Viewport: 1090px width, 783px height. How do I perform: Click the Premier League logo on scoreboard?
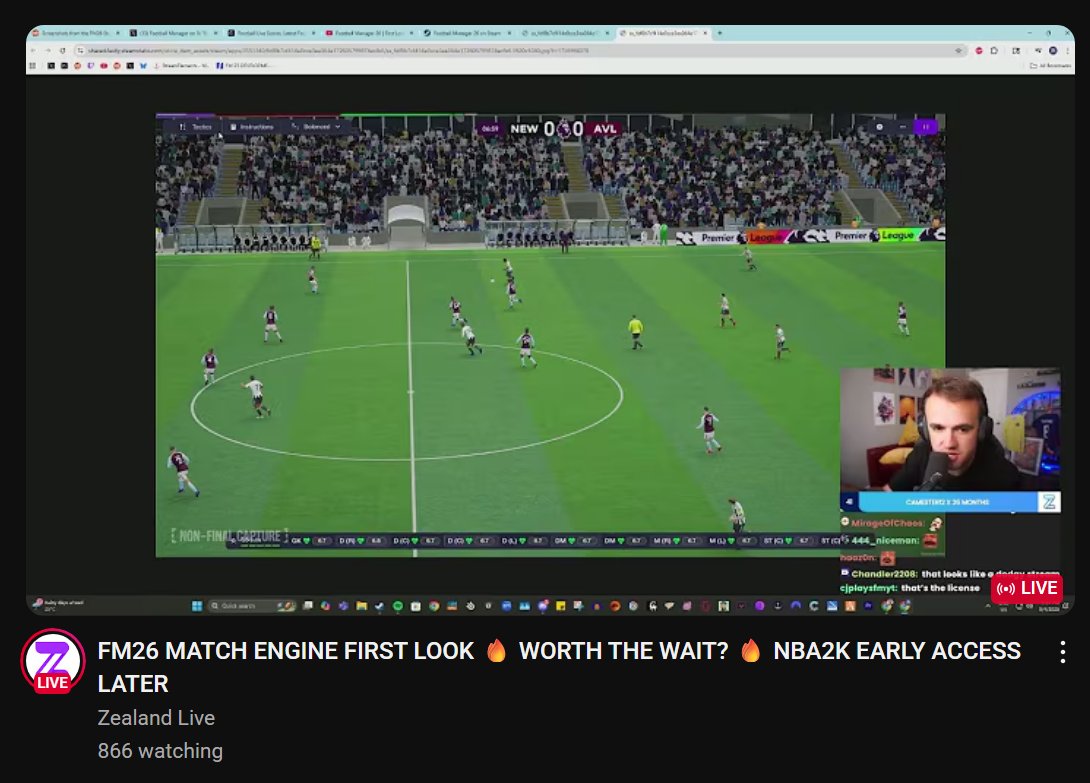pyautogui.click(x=564, y=129)
